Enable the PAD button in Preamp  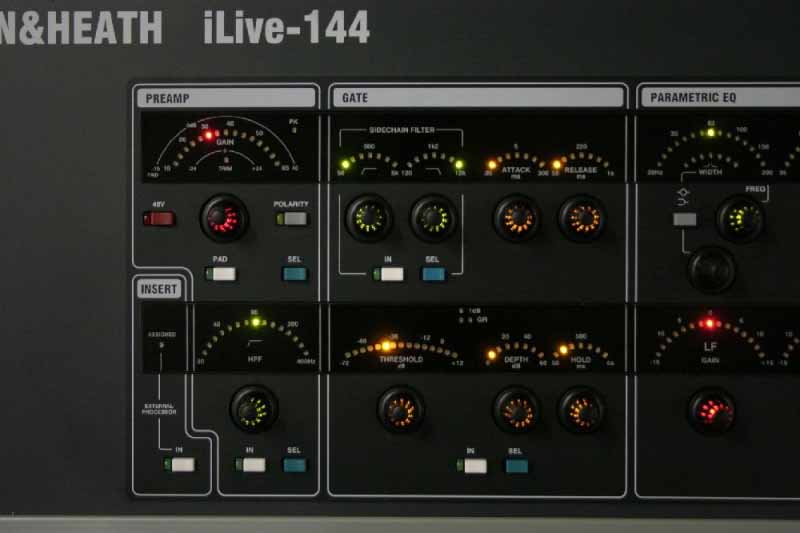click(x=220, y=273)
